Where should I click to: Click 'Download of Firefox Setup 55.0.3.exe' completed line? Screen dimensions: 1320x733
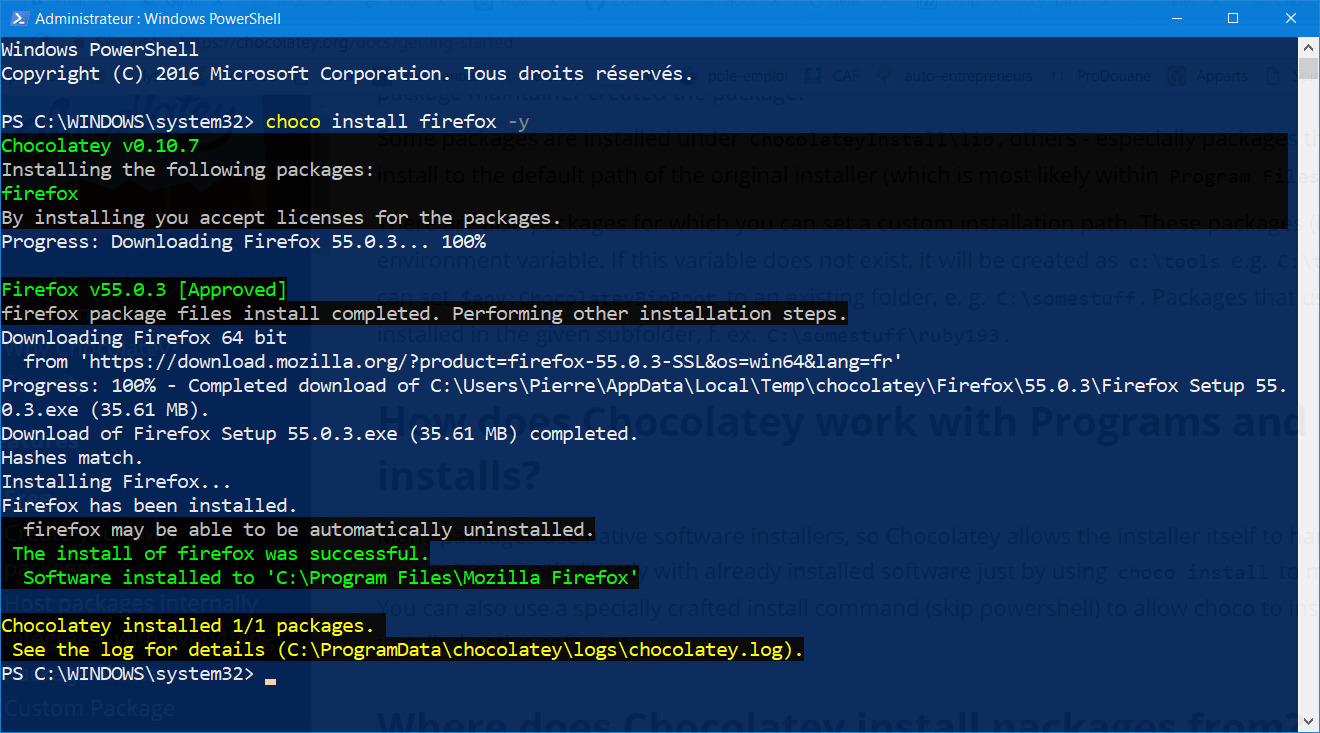320,434
